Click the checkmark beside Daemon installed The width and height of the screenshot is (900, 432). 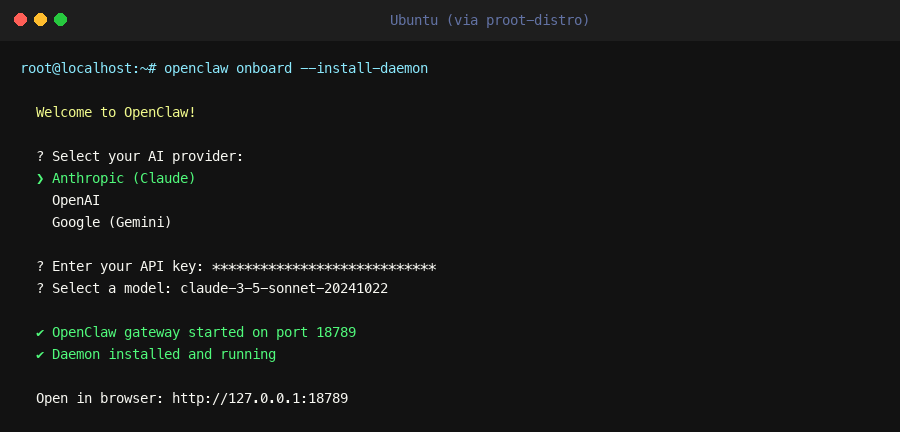tap(40, 354)
